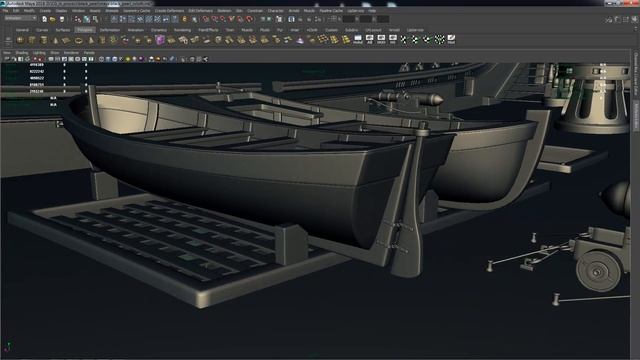Click the select camera icon in panel toolbar
Screen dimensions: 640x360
(x=6, y=59)
